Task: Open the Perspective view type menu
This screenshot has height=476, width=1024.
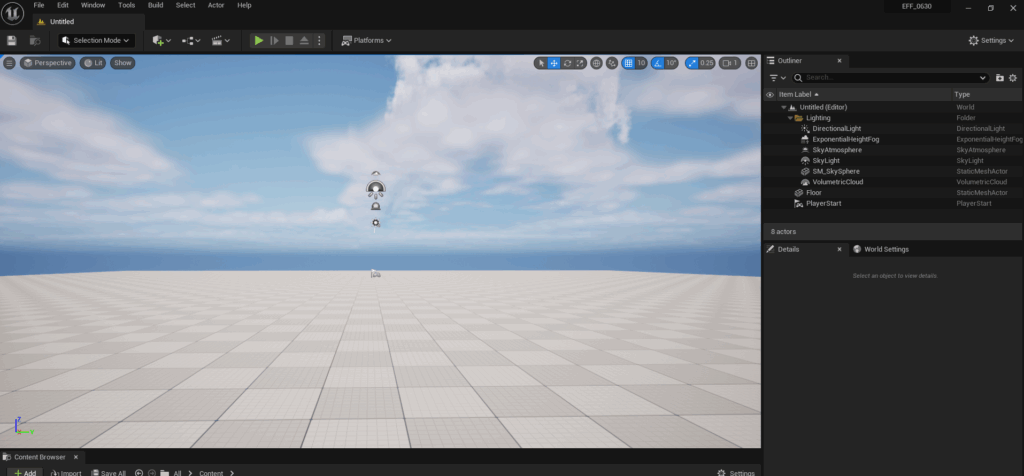Action: (47, 63)
